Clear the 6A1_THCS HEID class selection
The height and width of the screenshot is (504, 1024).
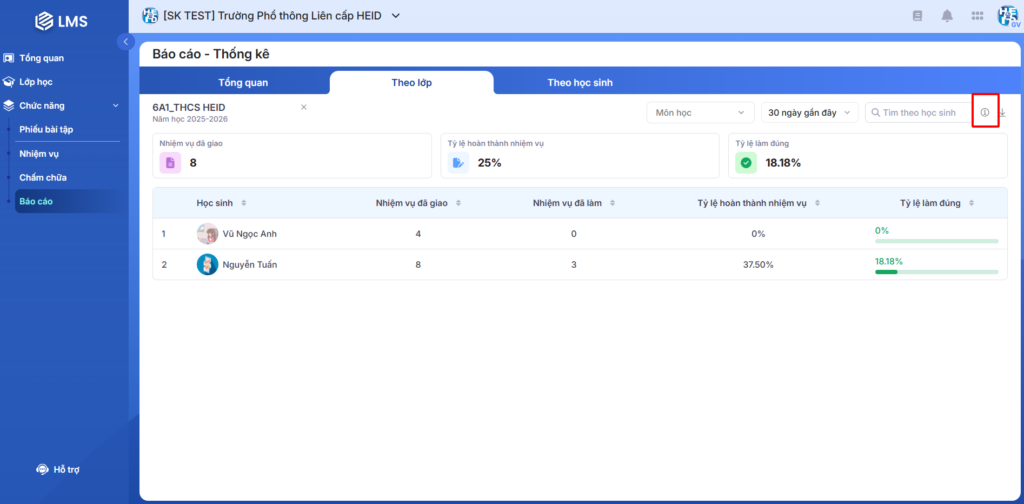[304, 107]
